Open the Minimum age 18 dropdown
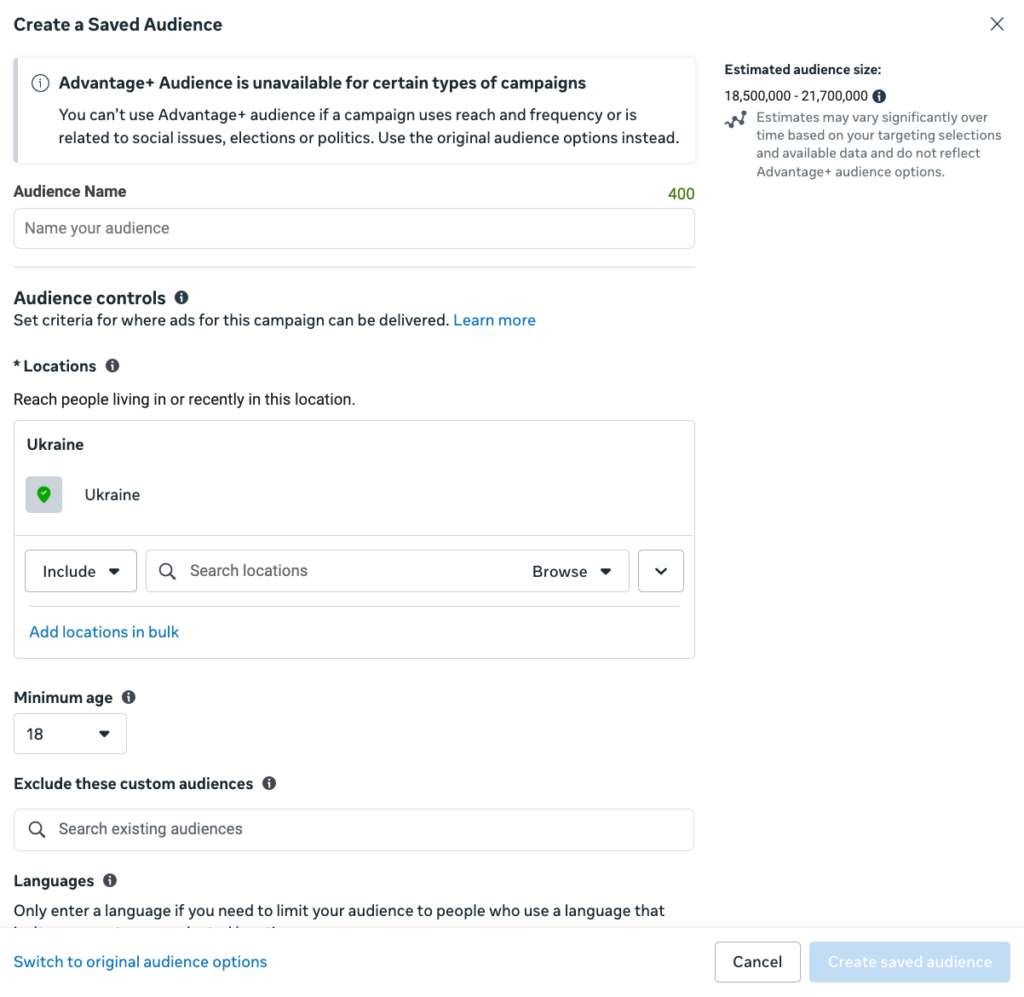The image size is (1024, 997). pyautogui.click(x=70, y=734)
